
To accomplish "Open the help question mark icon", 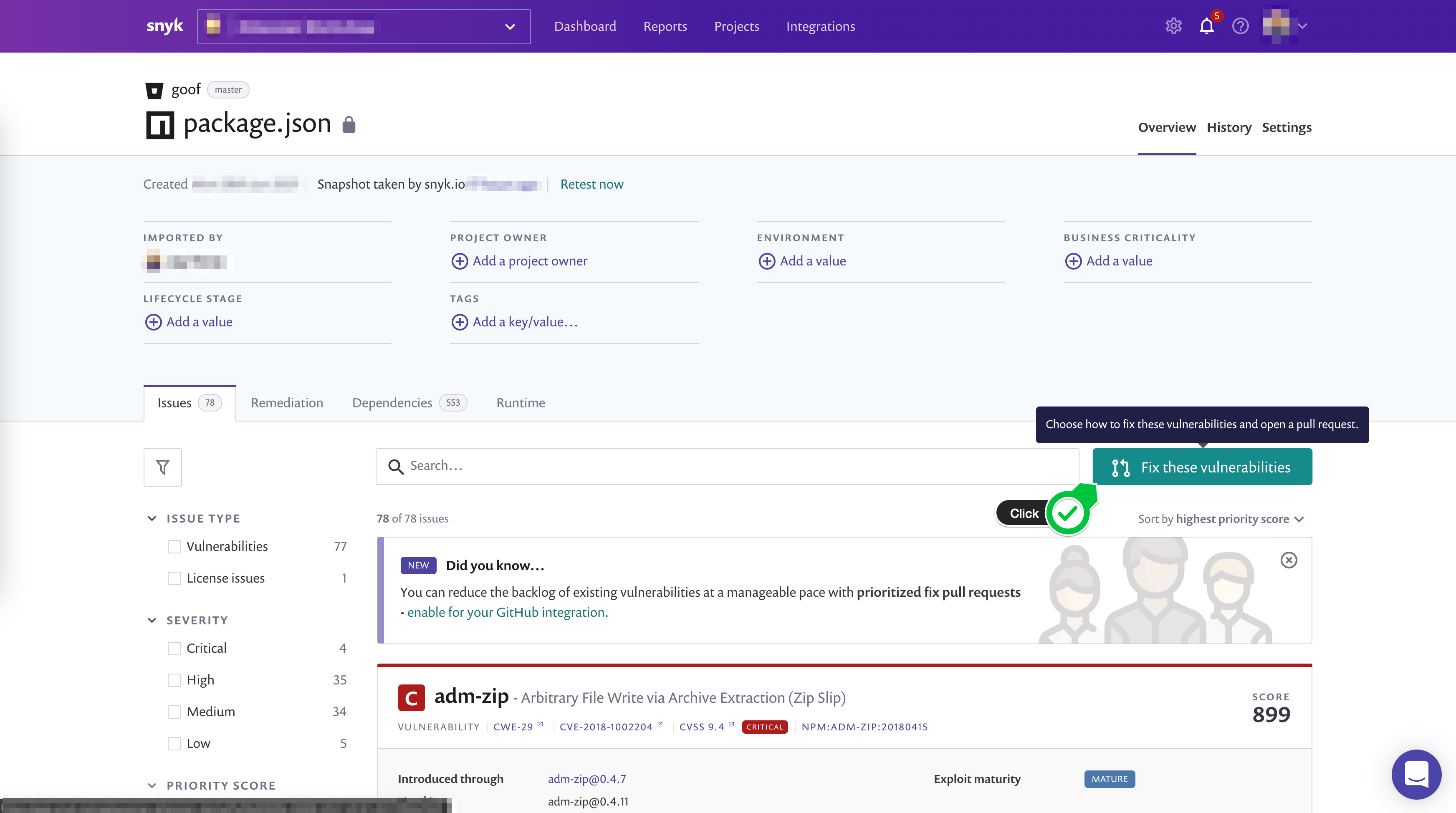I will coord(1240,26).
